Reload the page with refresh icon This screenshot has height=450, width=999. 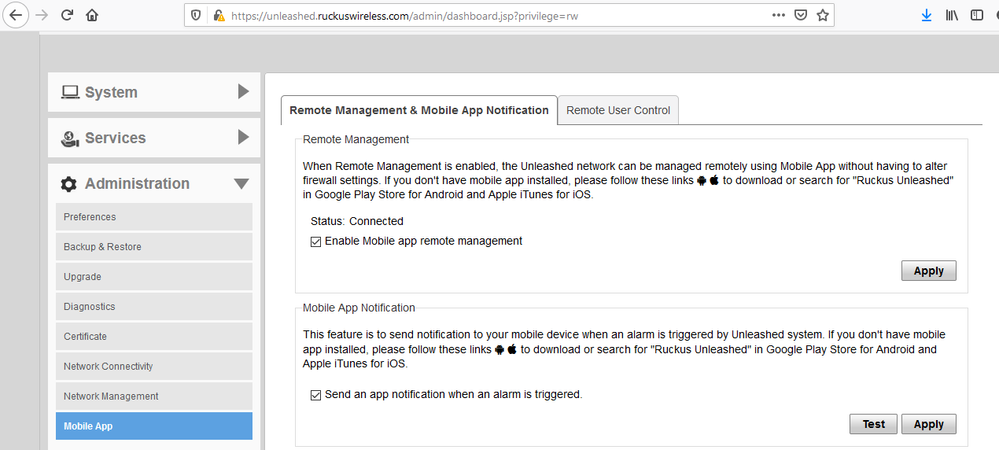tap(67, 16)
